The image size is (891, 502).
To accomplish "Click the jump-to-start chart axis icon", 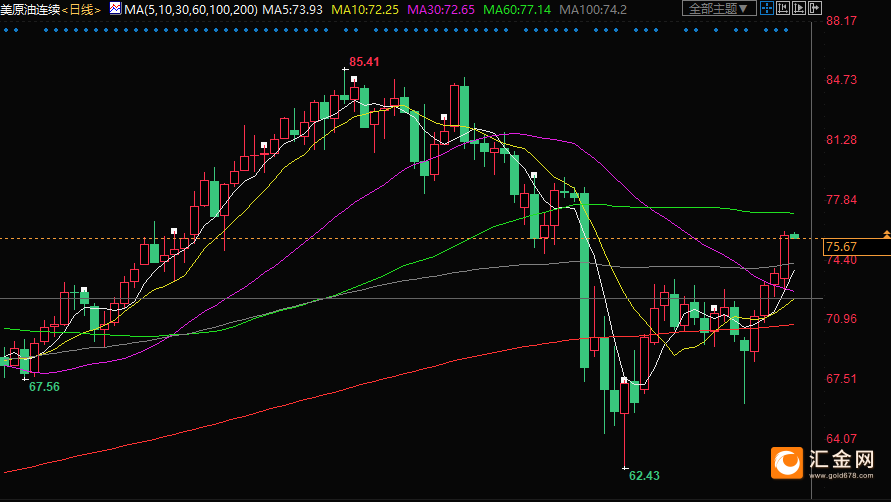I will pos(782,8).
